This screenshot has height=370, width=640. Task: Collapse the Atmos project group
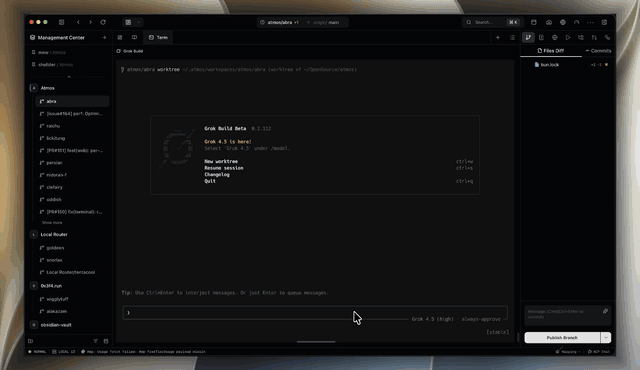pos(47,88)
